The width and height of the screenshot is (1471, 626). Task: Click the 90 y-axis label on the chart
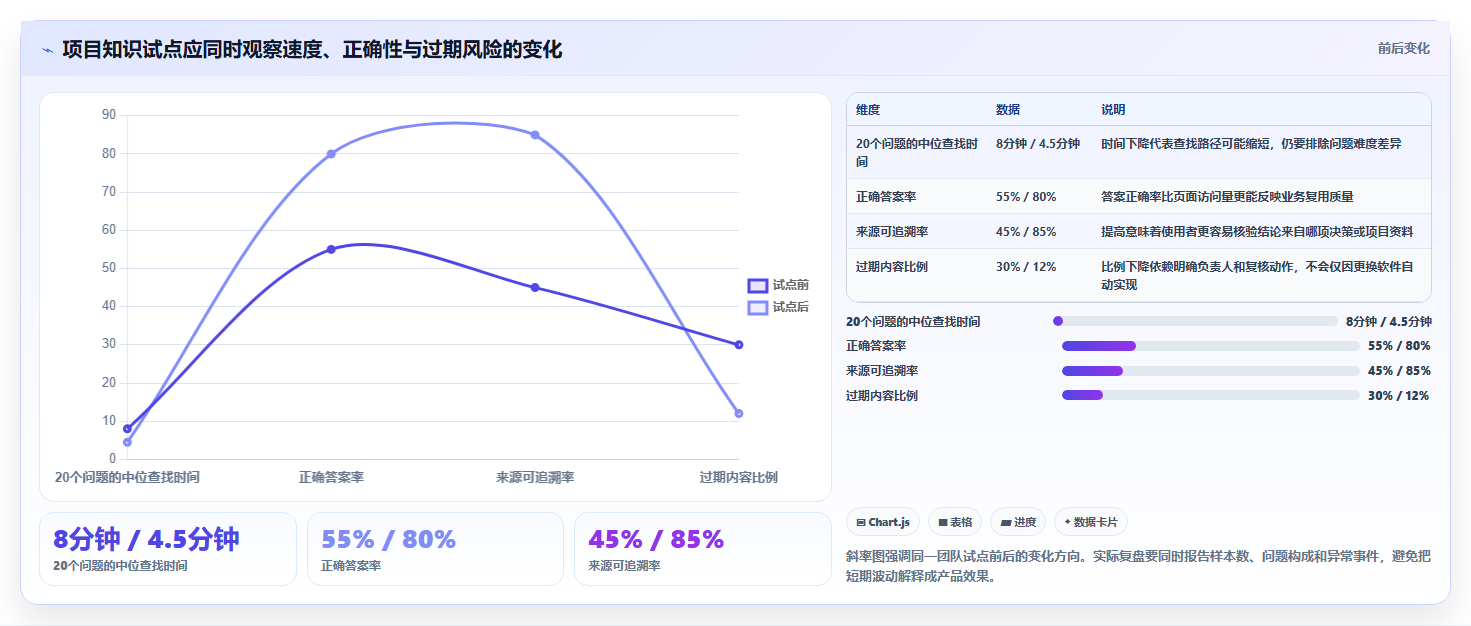point(109,115)
